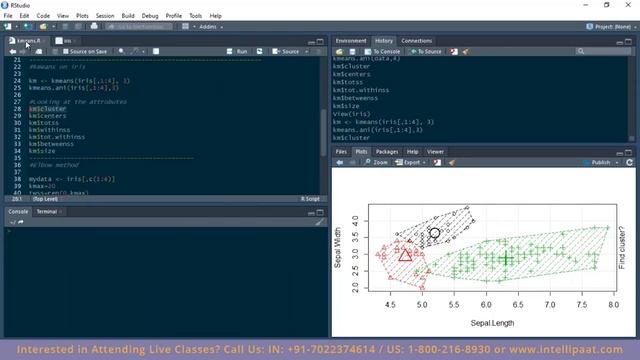The width and height of the screenshot is (640, 360).
Task: Maximize the History pane
Action: (629, 42)
